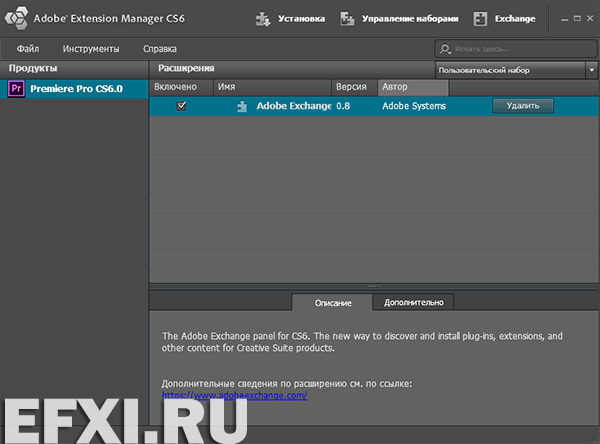The image size is (600, 444).
Task: Maximize the Extension Manager window
Action: pyautogui.click(x=577, y=18)
